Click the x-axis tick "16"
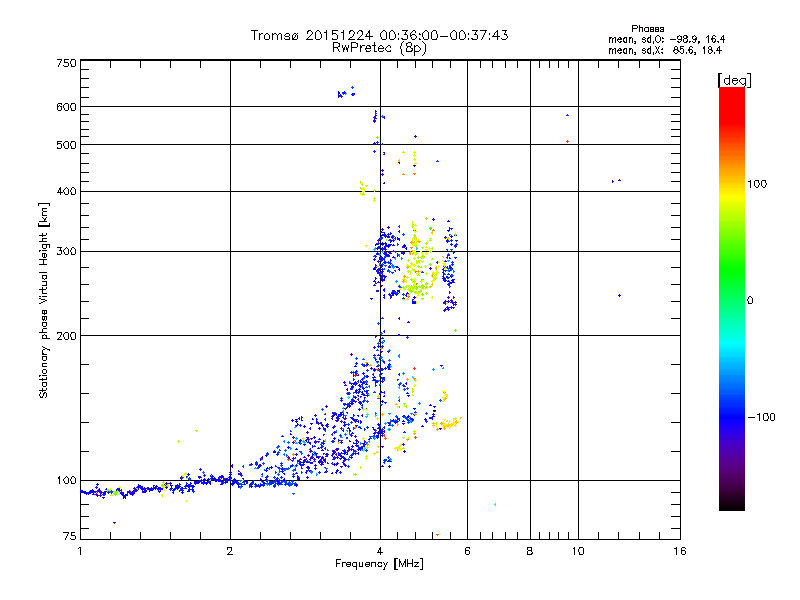This screenshot has width=800, height=600. pyautogui.click(x=680, y=551)
